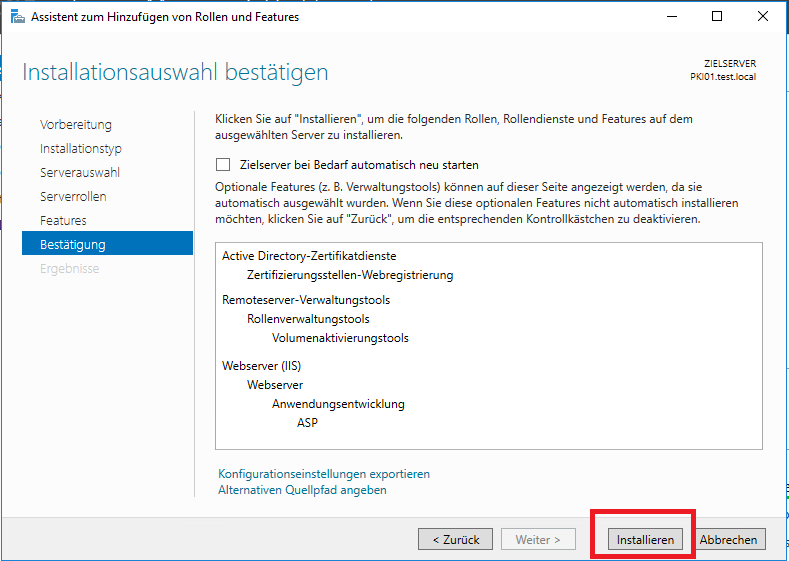Image resolution: width=789 pixels, height=561 pixels.
Task: Click the wizard icon in the title bar
Action: (x=15, y=17)
